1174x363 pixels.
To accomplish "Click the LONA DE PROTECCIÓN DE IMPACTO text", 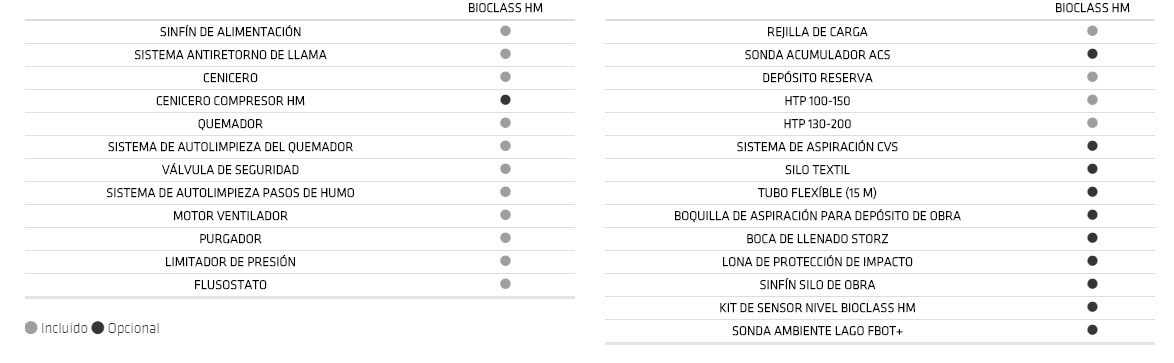I will coord(817,262).
